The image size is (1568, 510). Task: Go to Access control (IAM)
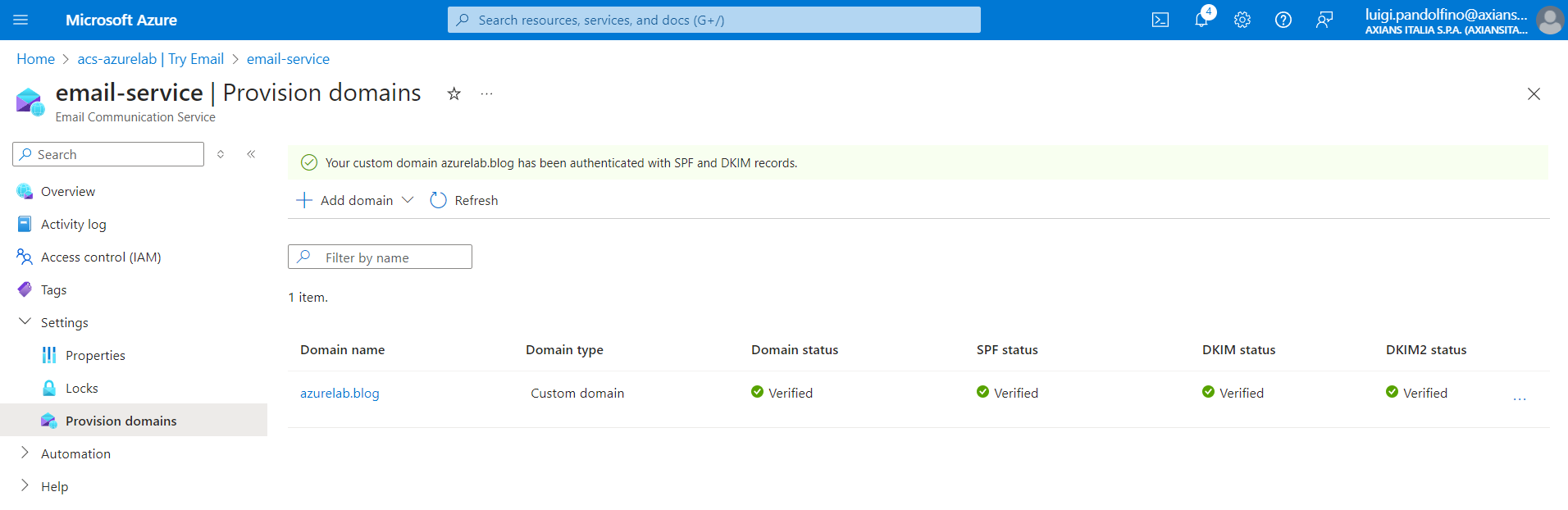[x=101, y=257]
